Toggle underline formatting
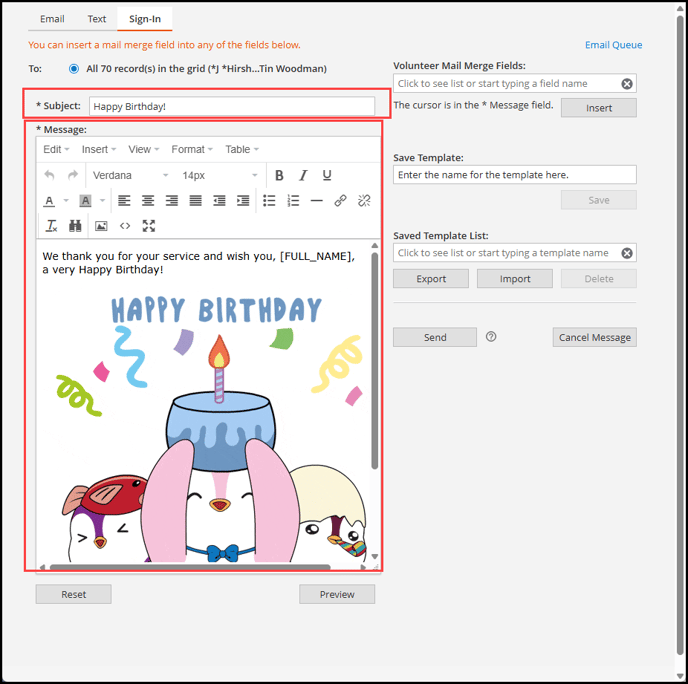Viewport: 688px width, 684px height. (327, 175)
